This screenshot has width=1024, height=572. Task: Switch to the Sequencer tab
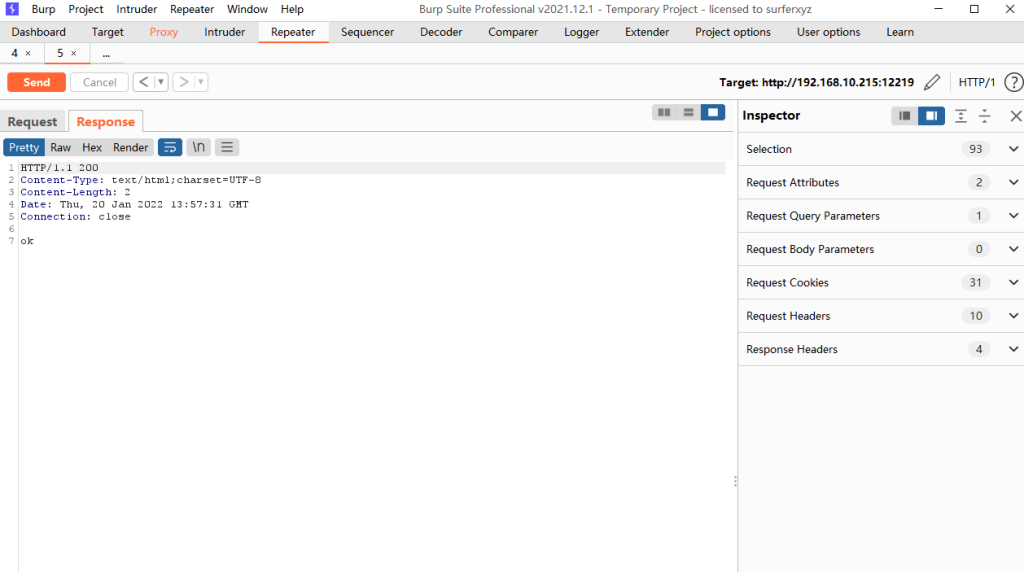367,32
